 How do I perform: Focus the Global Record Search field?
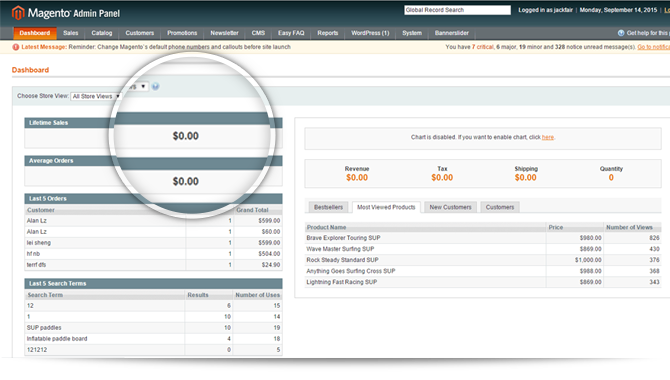[457, 10]
